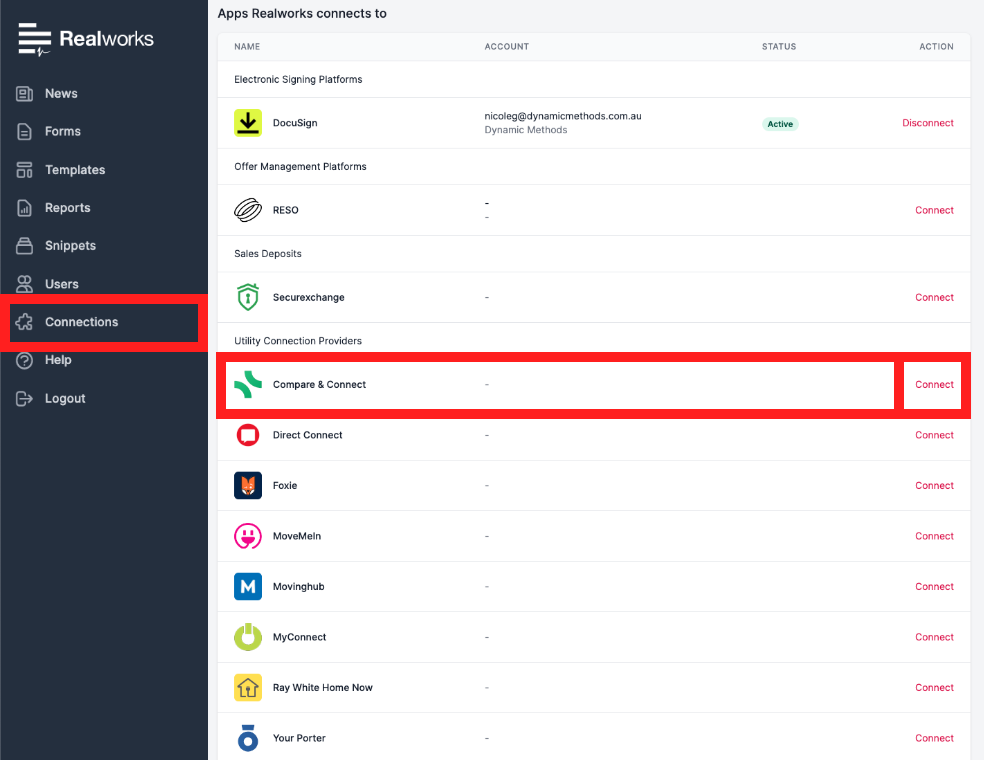
Task: Click the Electronic Signing Platforms heading
Action: click(x=298, y=80)
